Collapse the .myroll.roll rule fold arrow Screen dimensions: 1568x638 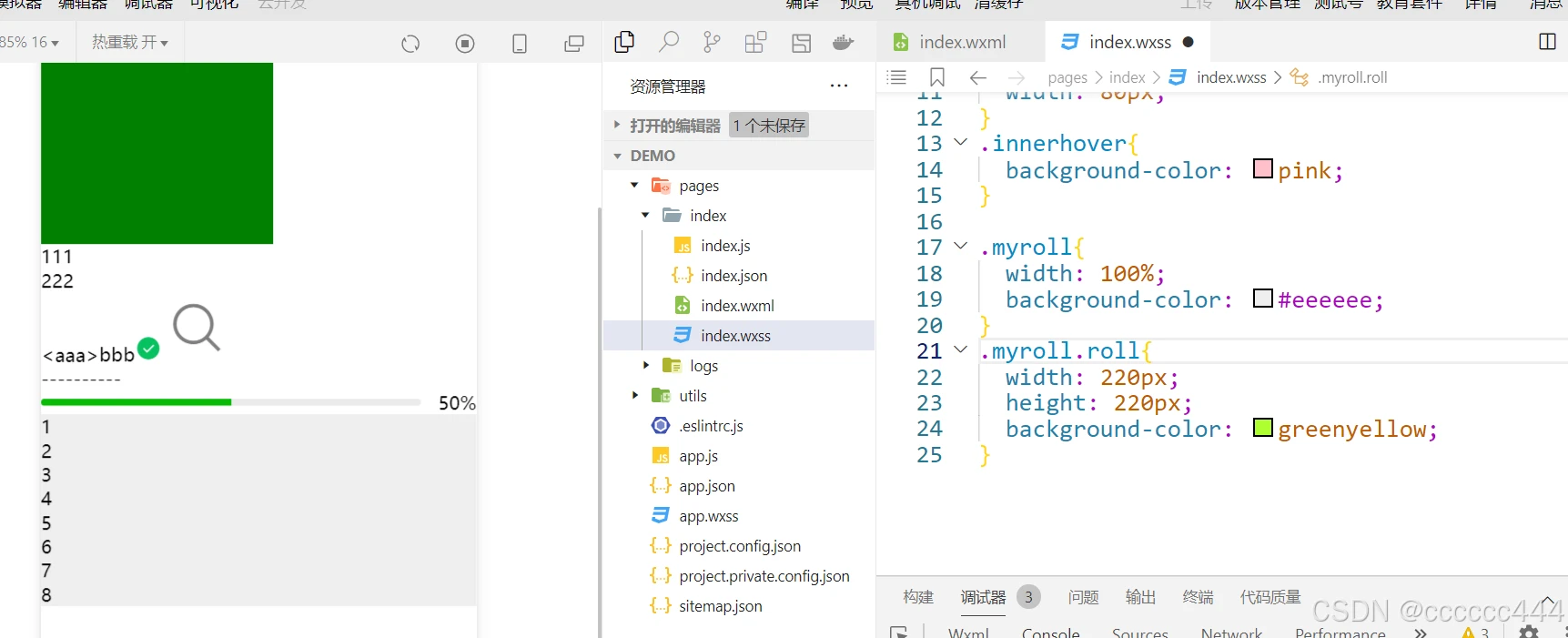tap(960, 349)
